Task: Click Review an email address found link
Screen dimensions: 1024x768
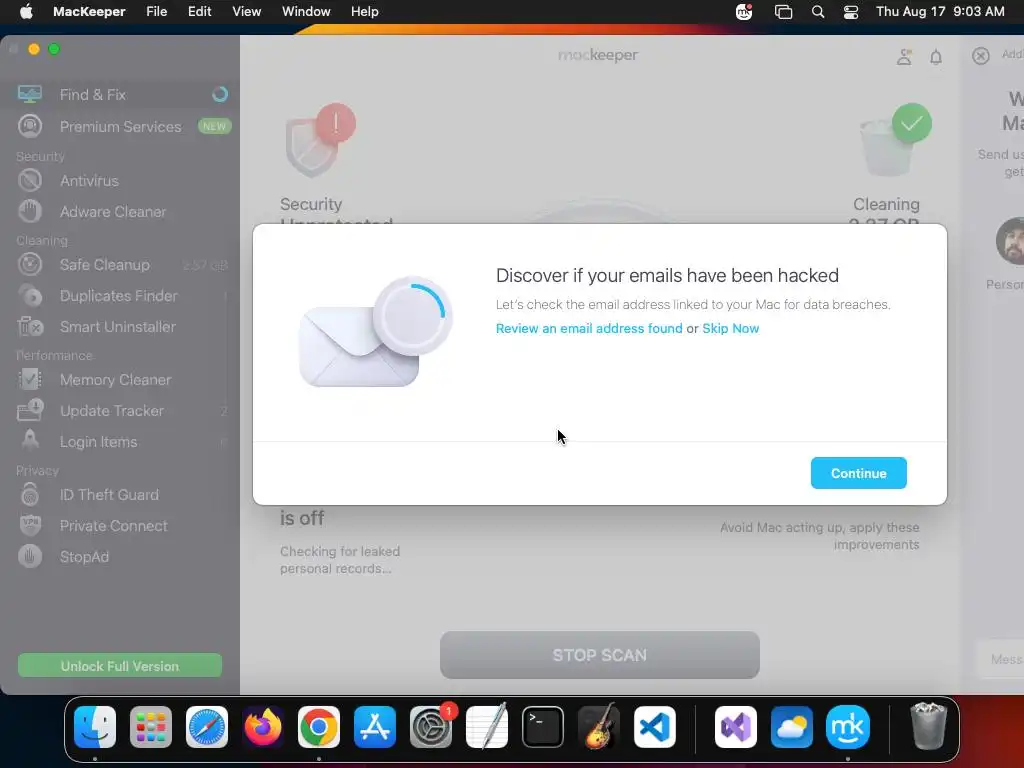Action: pos(588,328)
